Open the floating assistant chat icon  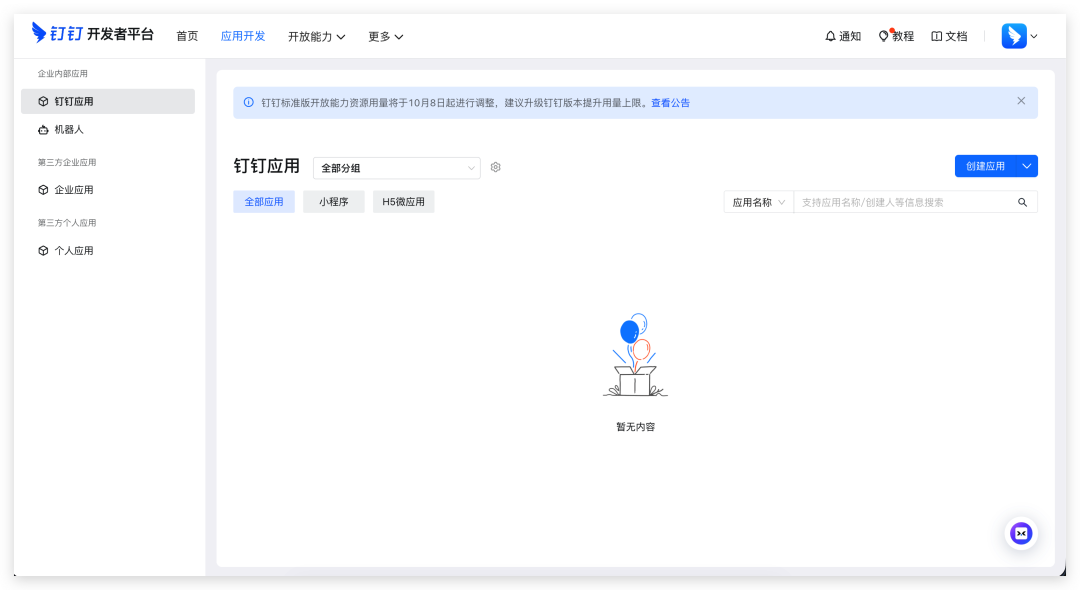1021,533
